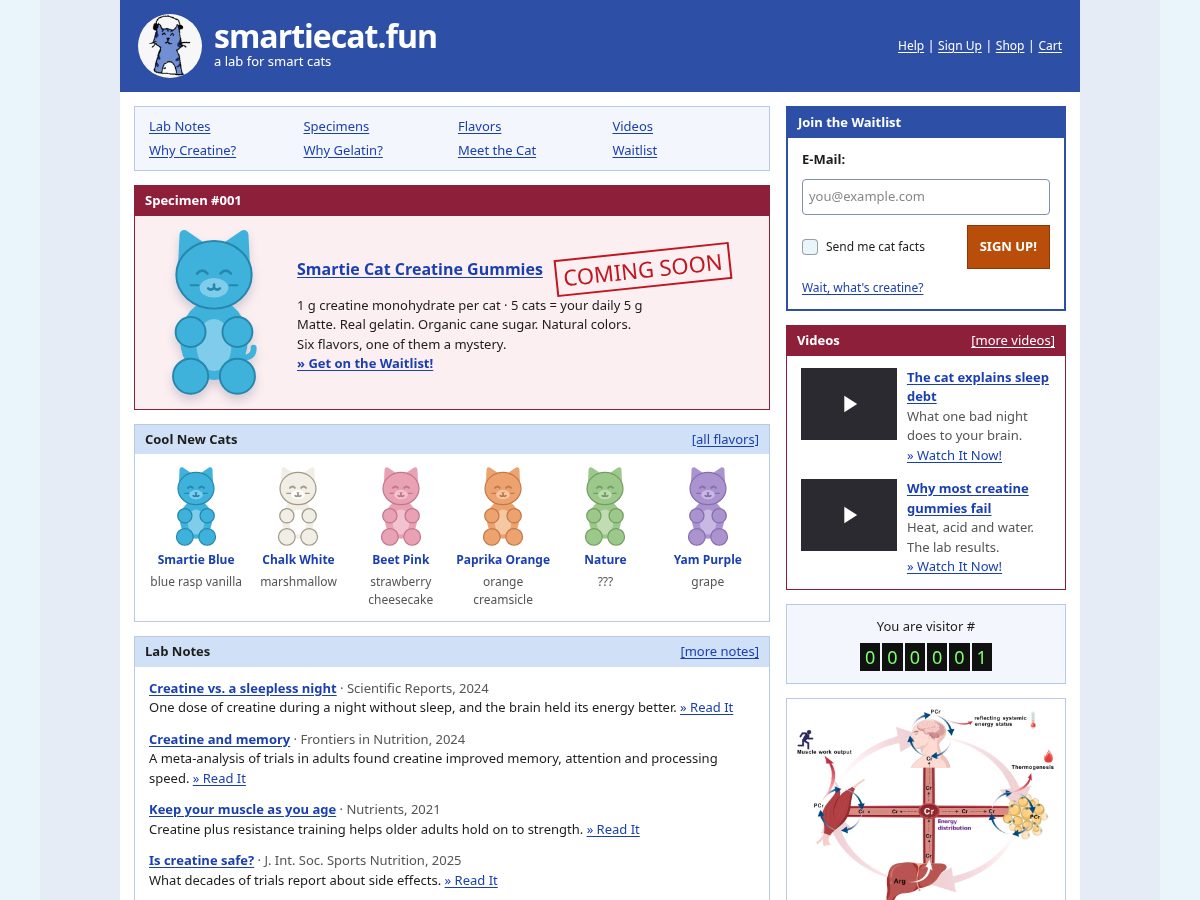Open 'The cat explains sleep debt' title
The height and width of the screenshot is (900, 1200).
click(x=978, y=387)
